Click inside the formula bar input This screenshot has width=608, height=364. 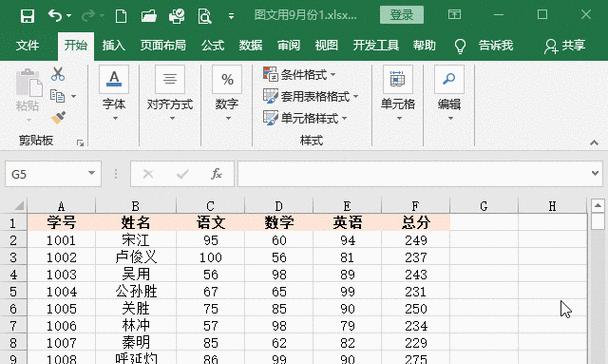click(x=413, y=174)
